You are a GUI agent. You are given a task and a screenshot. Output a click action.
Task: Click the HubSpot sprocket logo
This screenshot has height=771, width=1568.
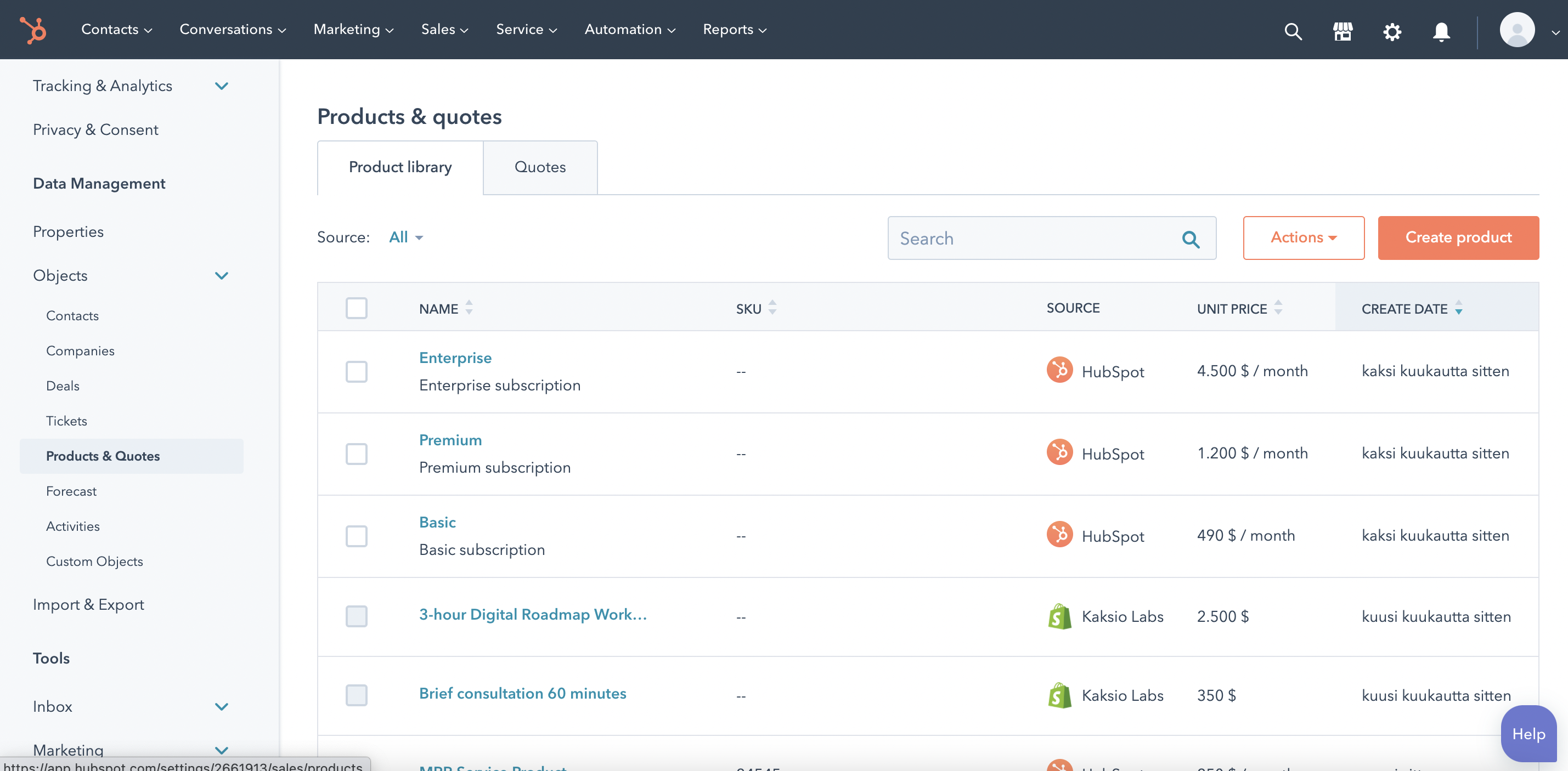pyautogui.click(x=33, y=29)
